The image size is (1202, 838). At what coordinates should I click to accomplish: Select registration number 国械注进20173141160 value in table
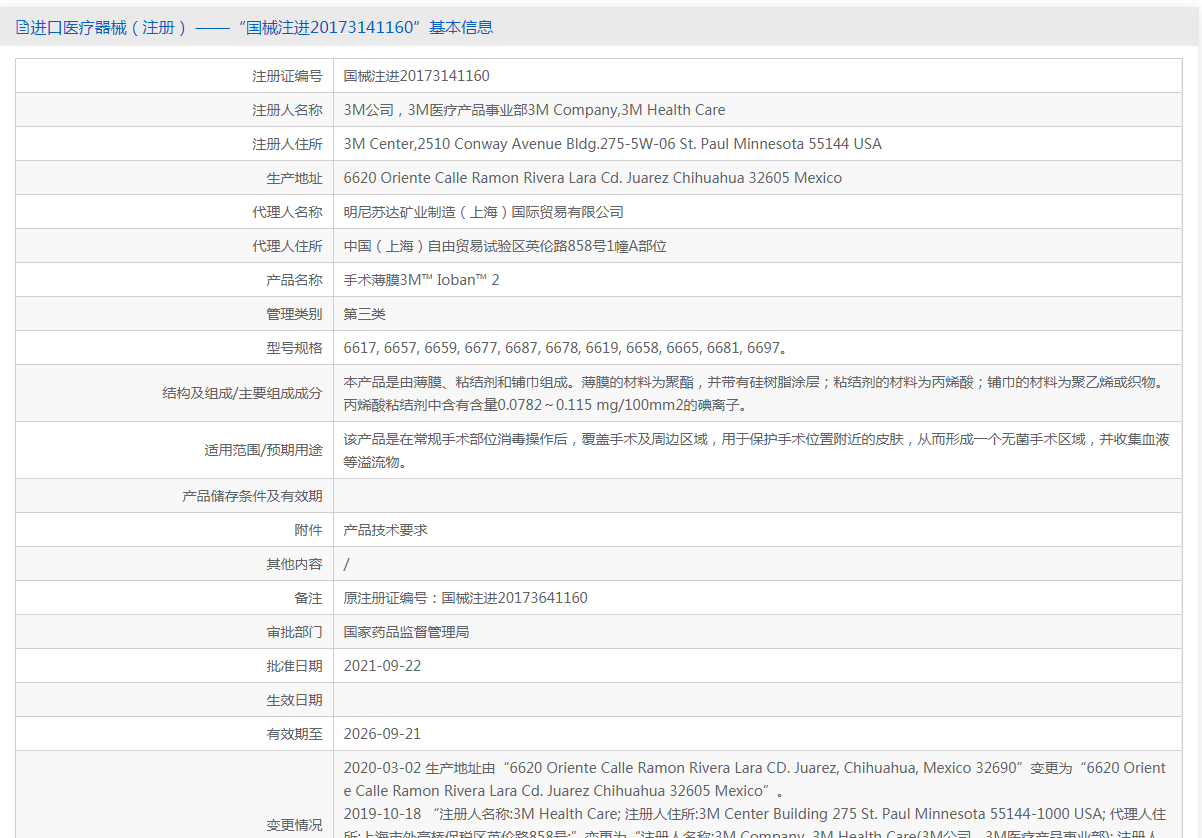417,76
